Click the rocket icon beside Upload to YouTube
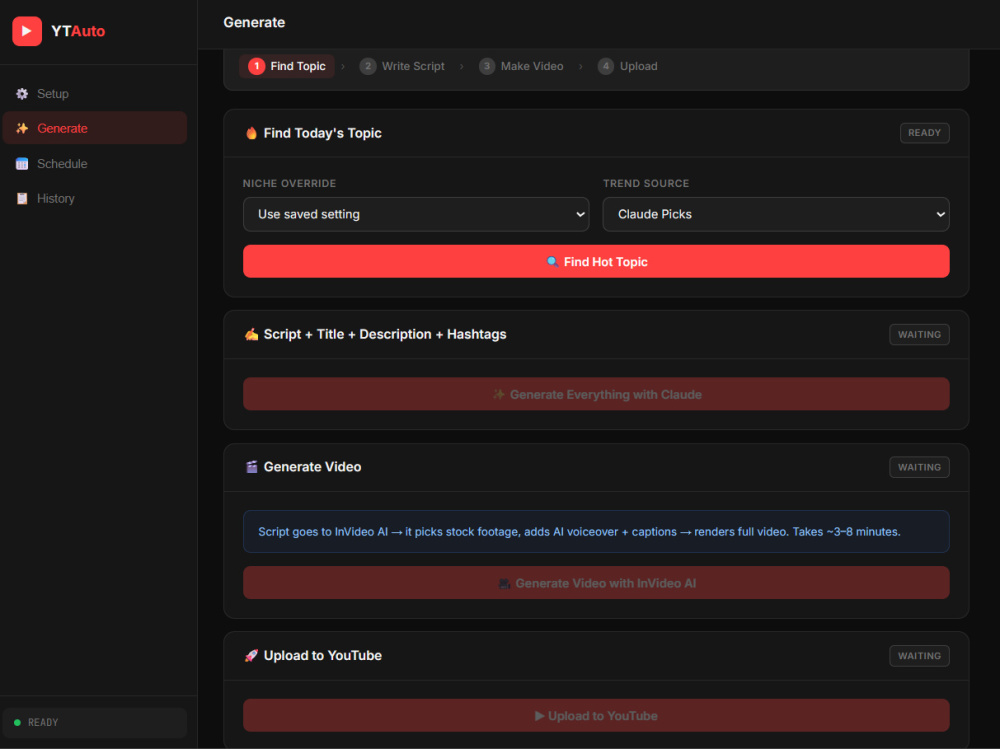Image resolution: width=1000 pixels, height=749 pixels. [251, 655]
